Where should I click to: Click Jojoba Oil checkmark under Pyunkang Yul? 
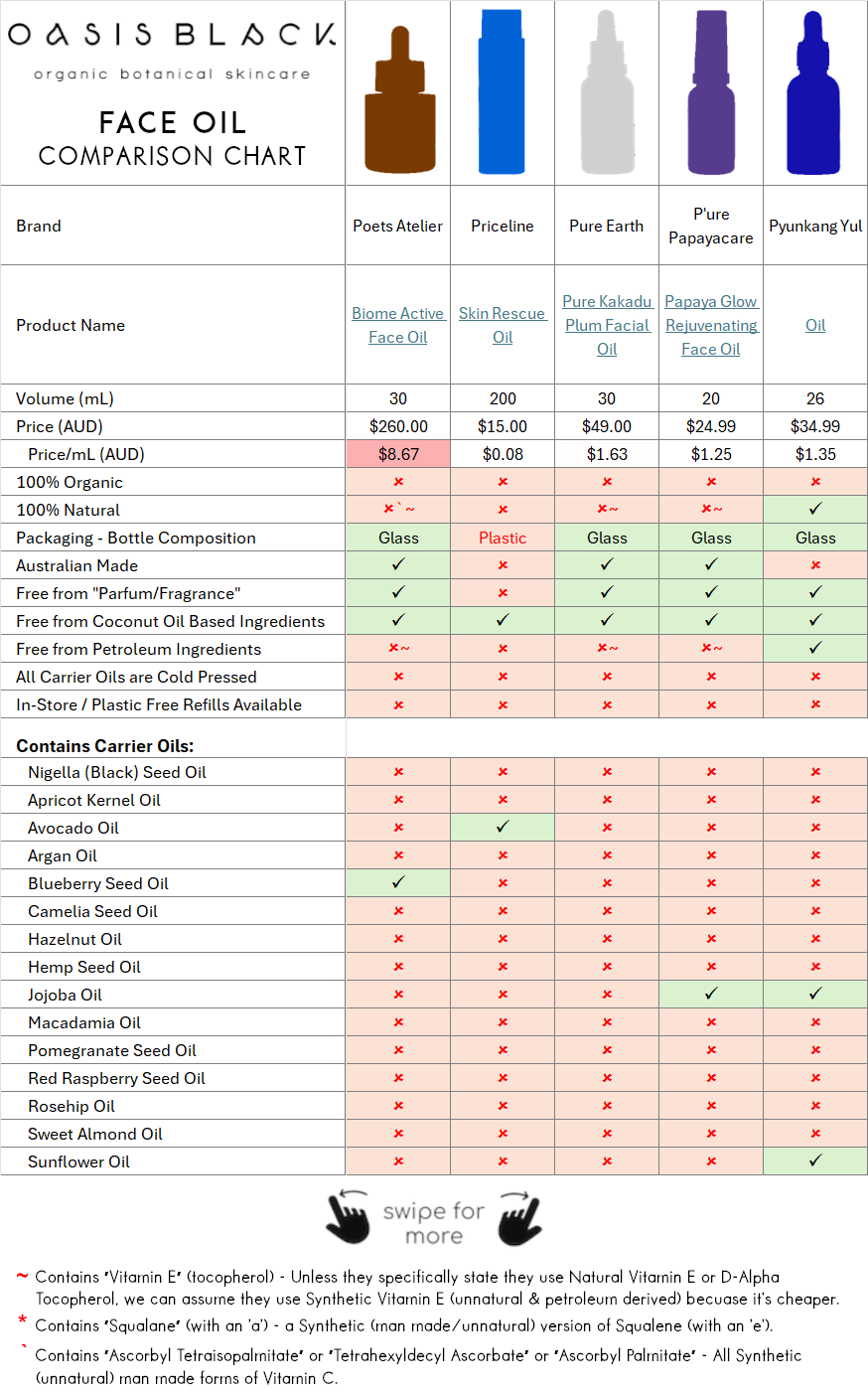click(815, 994)
